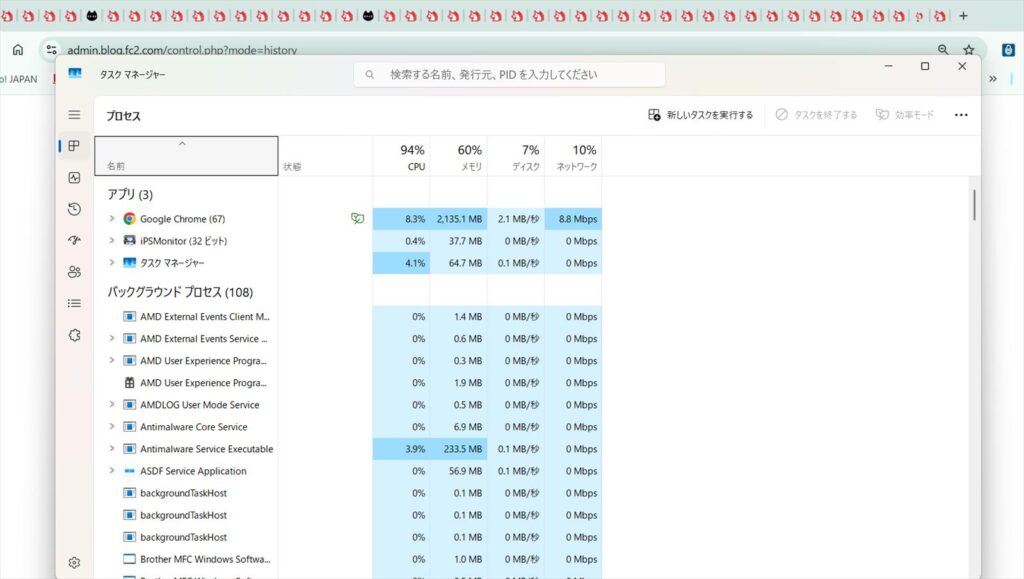The image size is (1024, 579).
Task: Open App history from sidebar
Action: [x=74, y=209]
